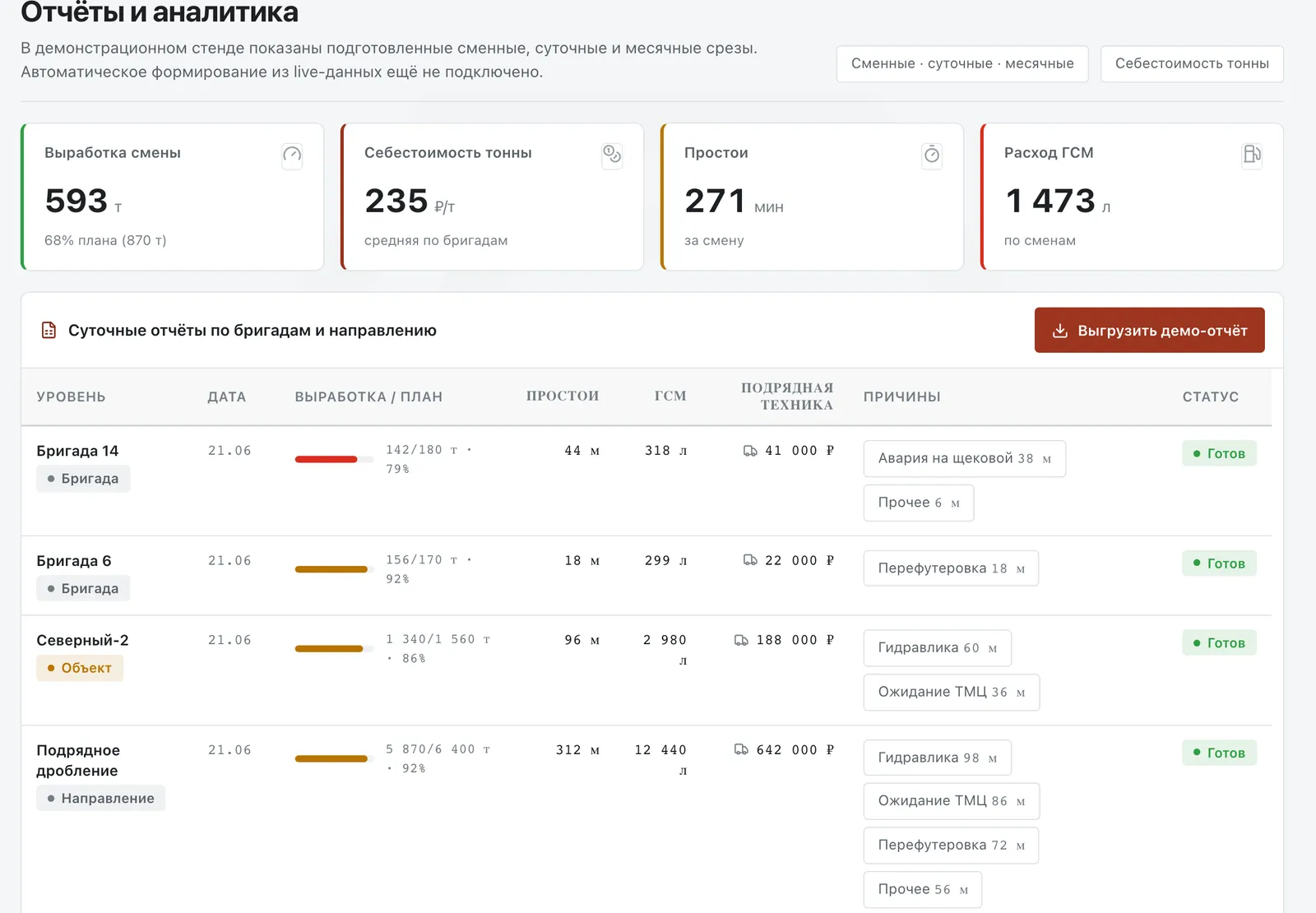Click the Направление level tag
Viewport: 1316px width, 913px height.
coord(100,798)
